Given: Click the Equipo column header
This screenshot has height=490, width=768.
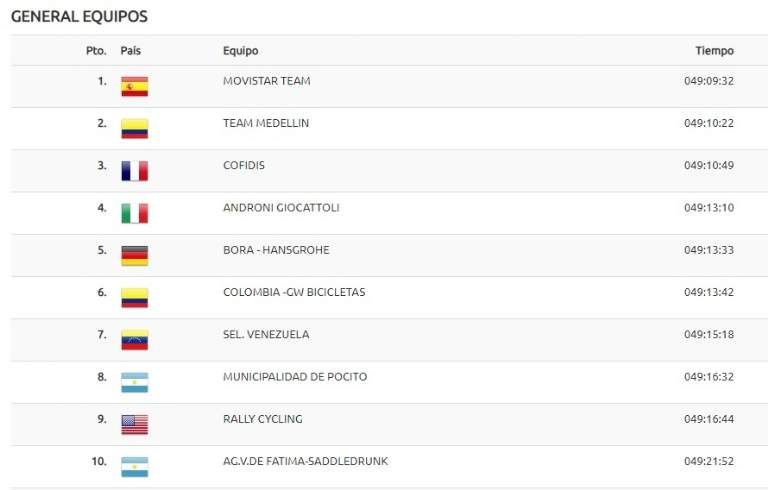Looking at the screenshot, I should 240,51.
